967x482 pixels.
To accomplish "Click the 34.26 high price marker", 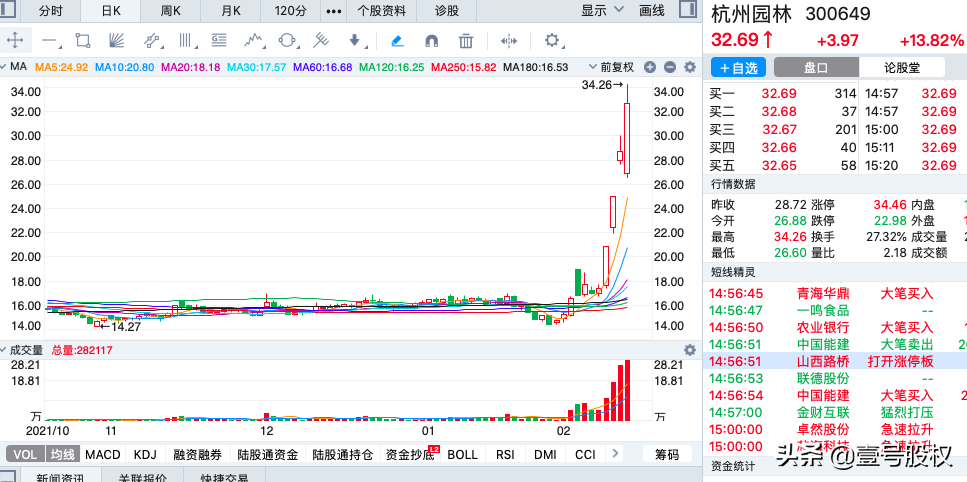I will point(602,85).
